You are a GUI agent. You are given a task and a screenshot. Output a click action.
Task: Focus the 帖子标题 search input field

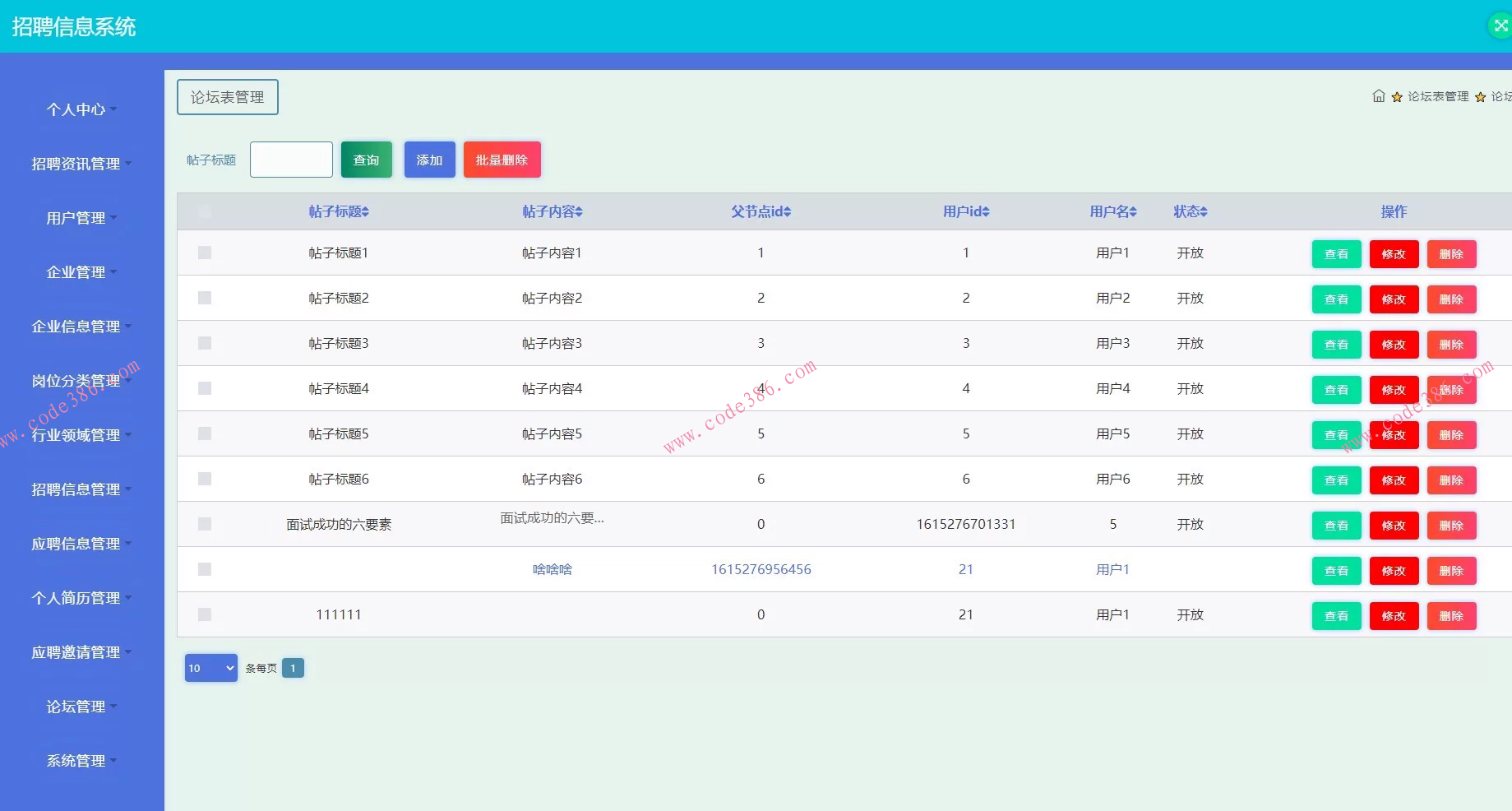click(291, 160)
